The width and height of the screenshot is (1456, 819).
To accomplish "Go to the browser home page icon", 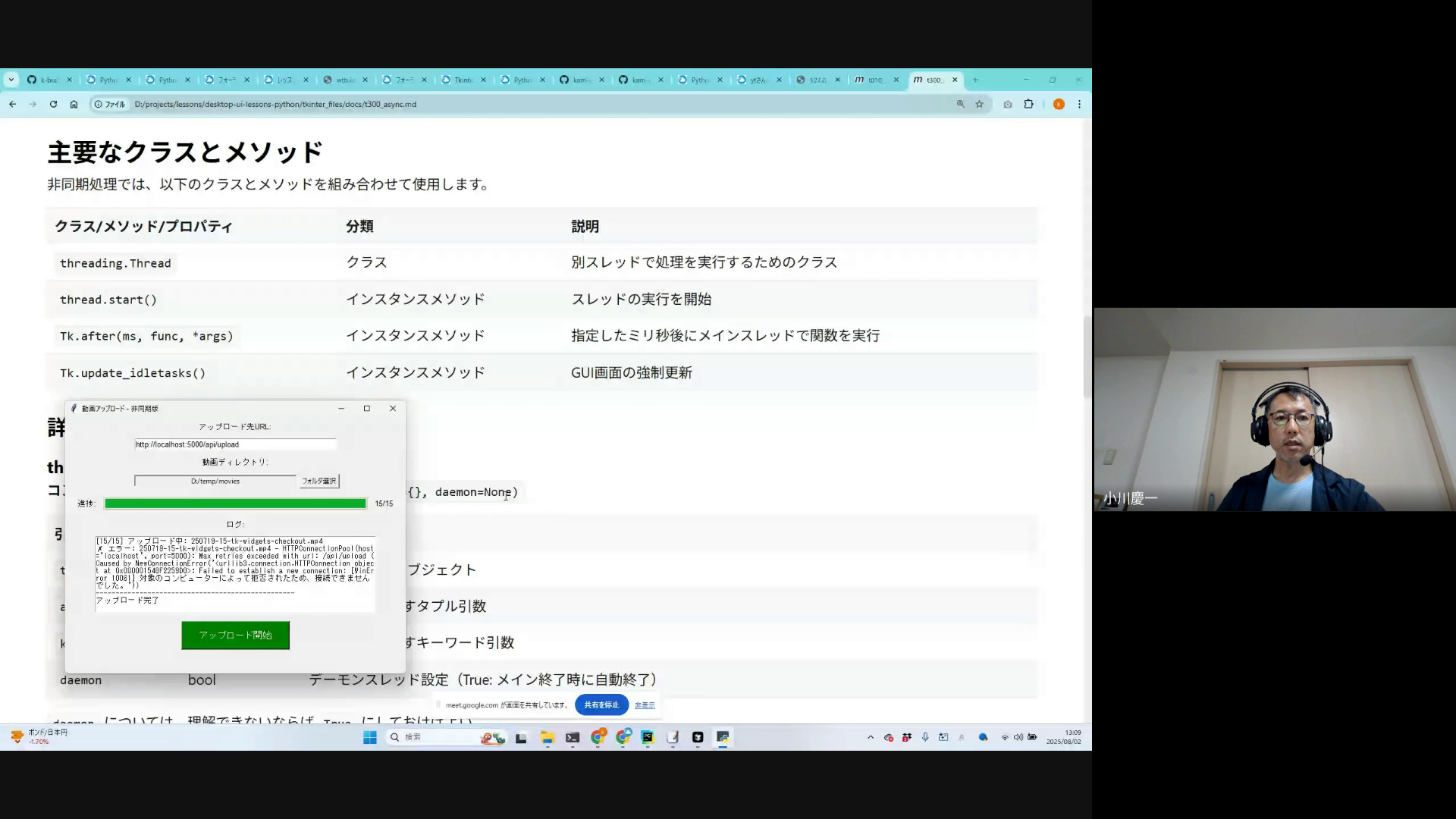I will click(x=74, y=105).
